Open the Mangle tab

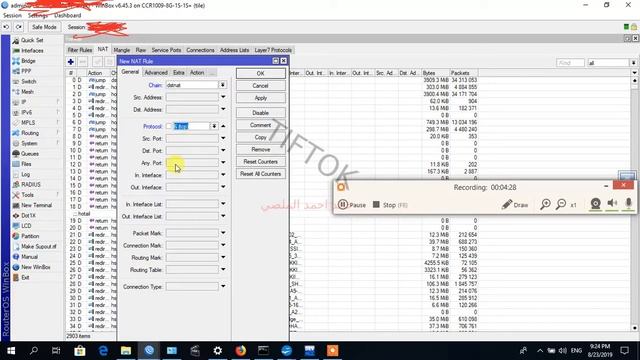(x=122, y=50)
